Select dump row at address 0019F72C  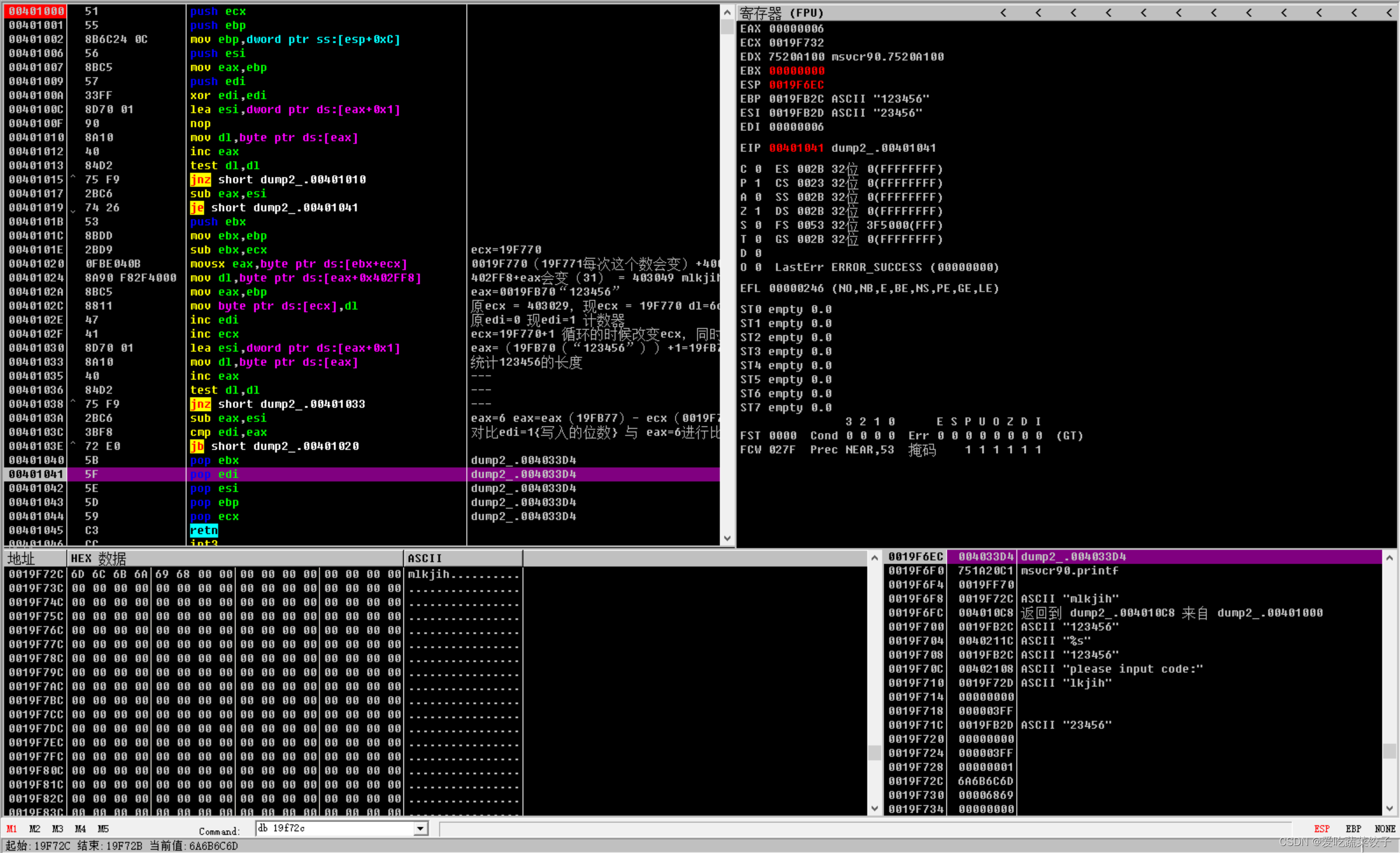[263, 574]
